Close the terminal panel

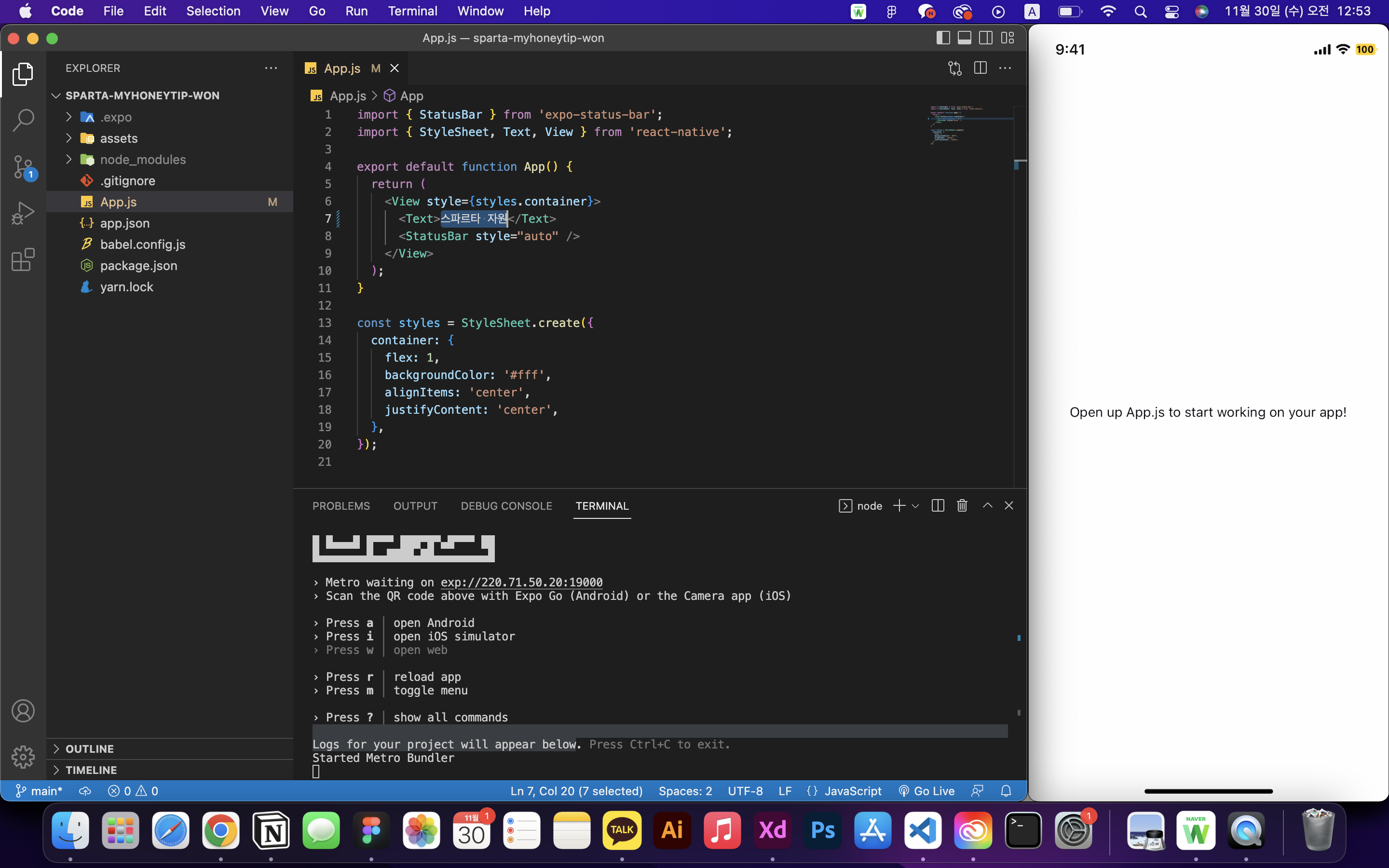pyautogui.click(x=1009, y=506)
